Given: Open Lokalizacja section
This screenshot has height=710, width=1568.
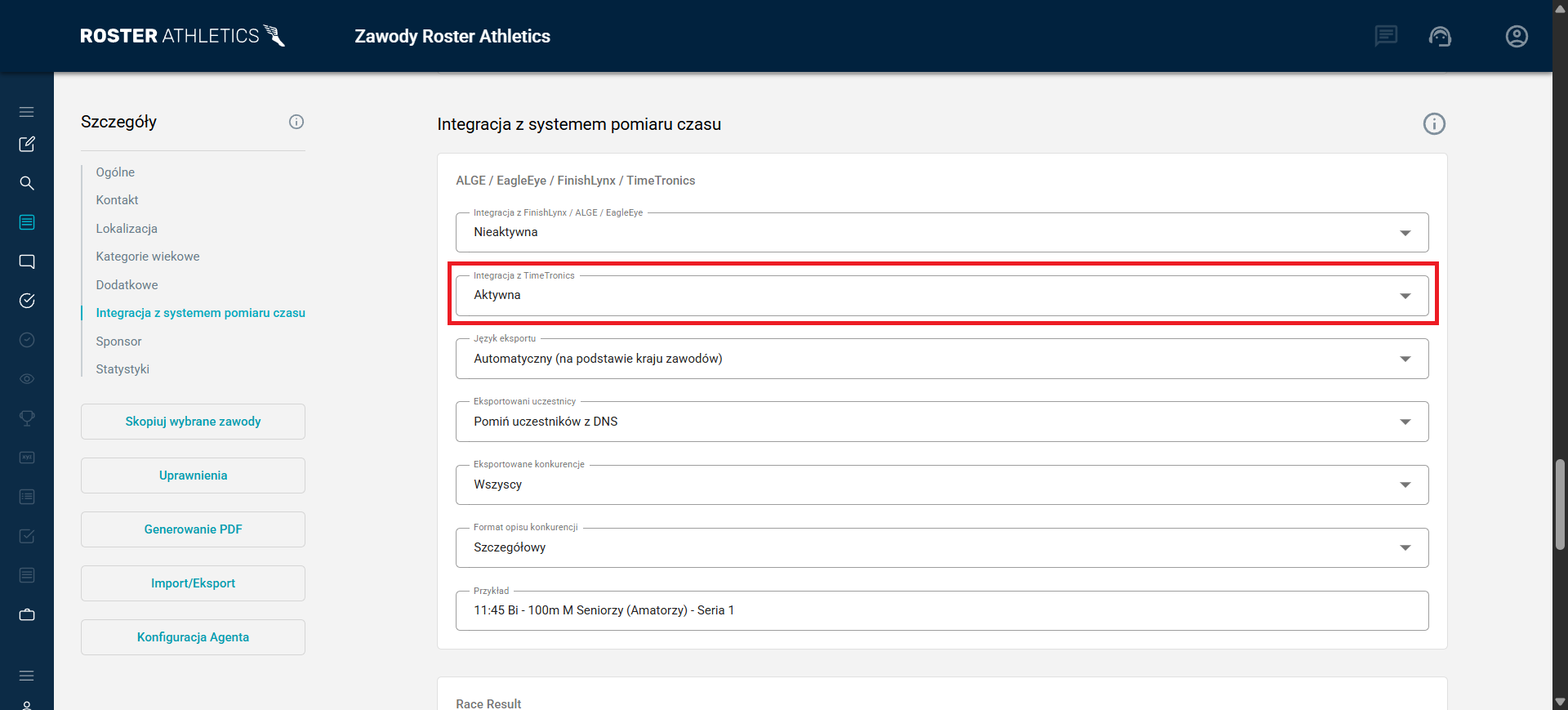Looking at the screenshot, I should coord(127,229).
